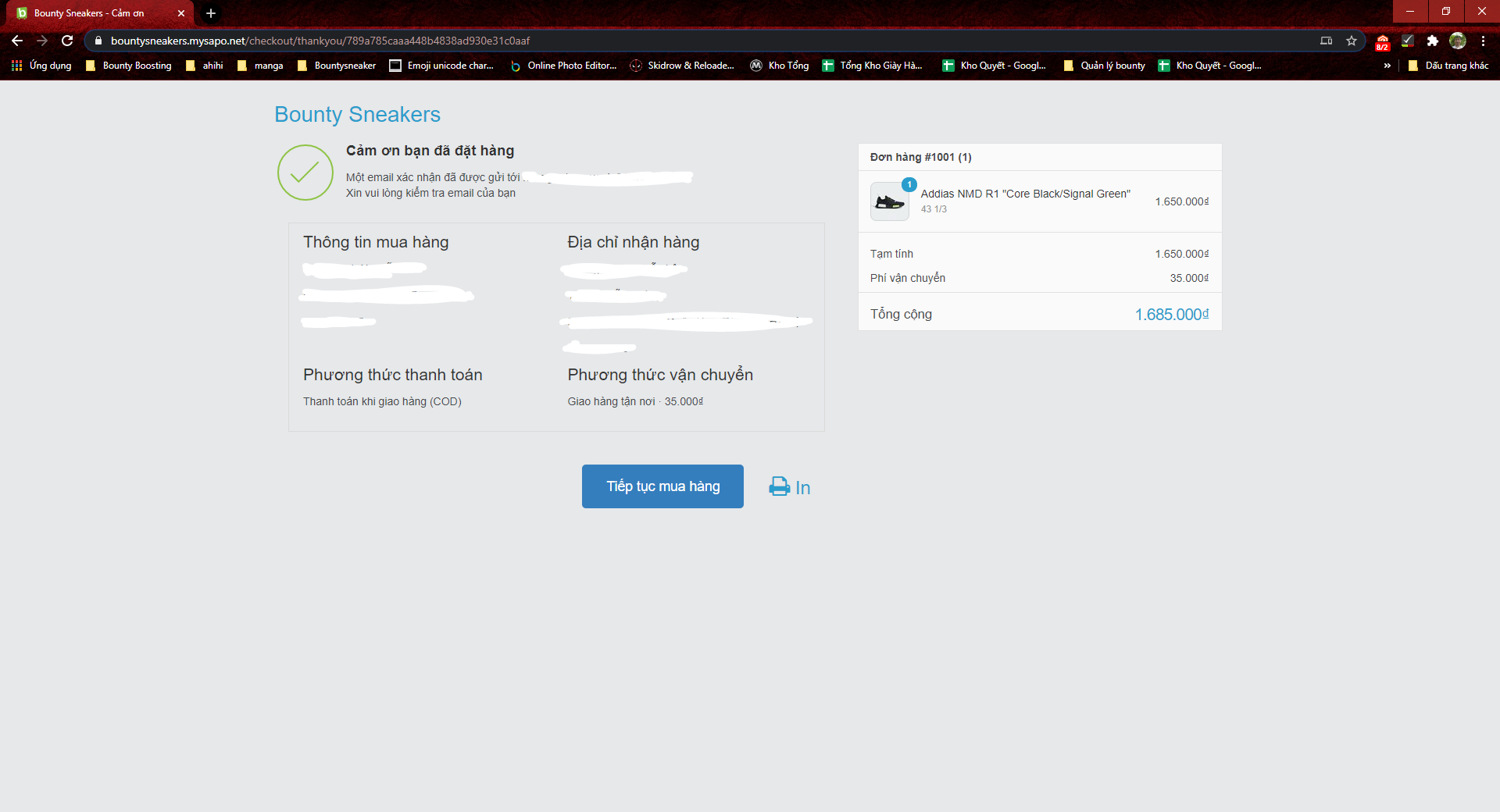The image size is (1500, 812).
Task: Click the product size 43 1/3 text
Action: [934, 209]
